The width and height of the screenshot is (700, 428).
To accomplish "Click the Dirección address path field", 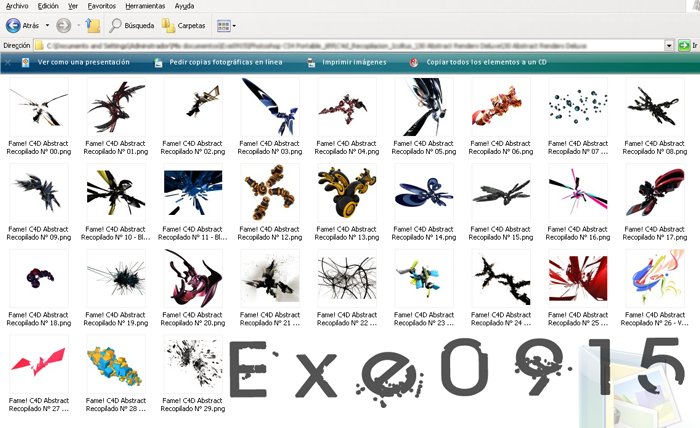I will pos(350,45).
